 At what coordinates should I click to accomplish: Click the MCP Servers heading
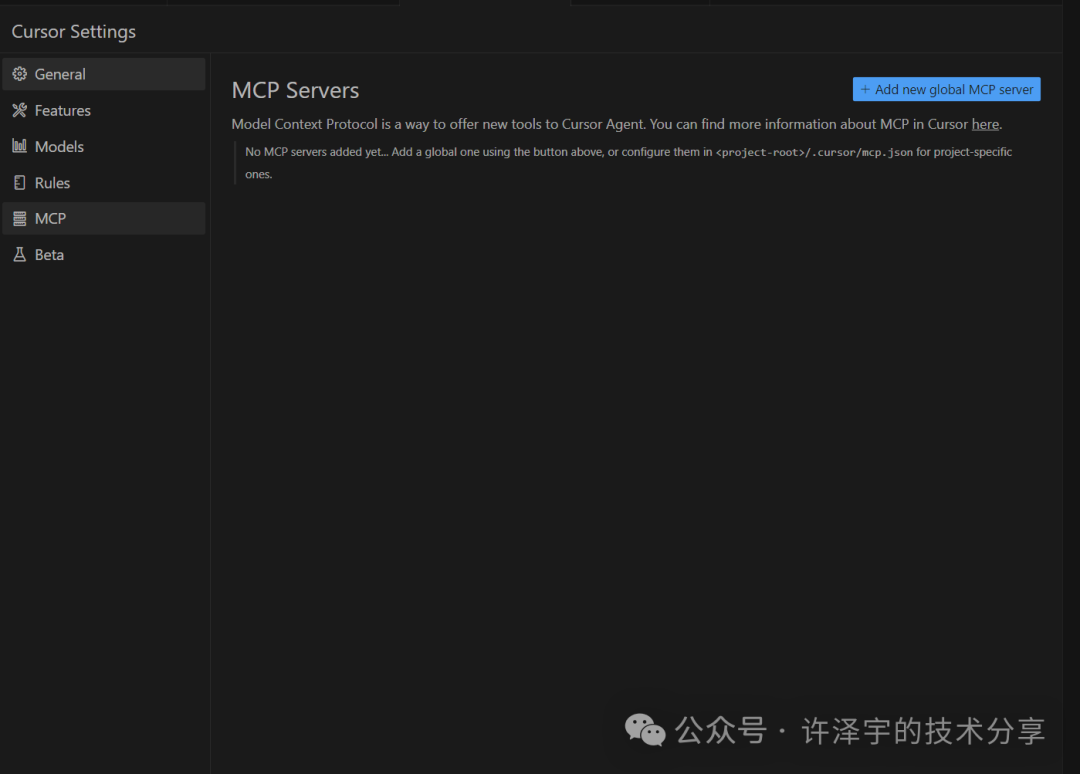point(295,90)
